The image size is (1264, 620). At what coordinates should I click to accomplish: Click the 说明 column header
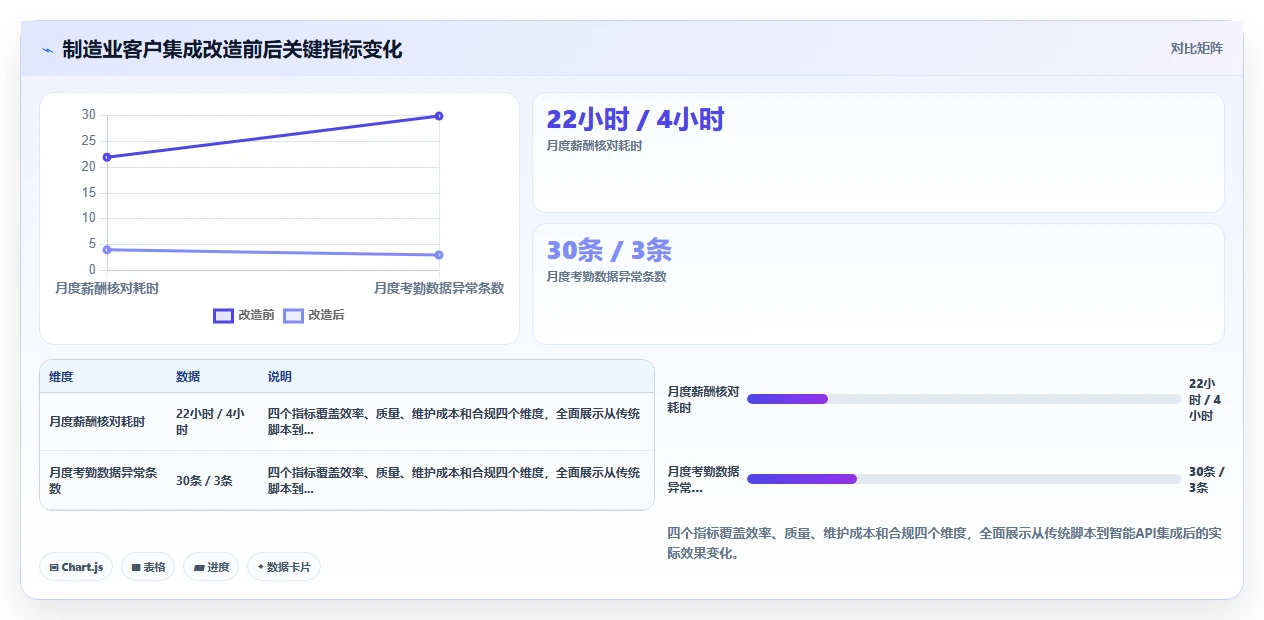[280, 377]
